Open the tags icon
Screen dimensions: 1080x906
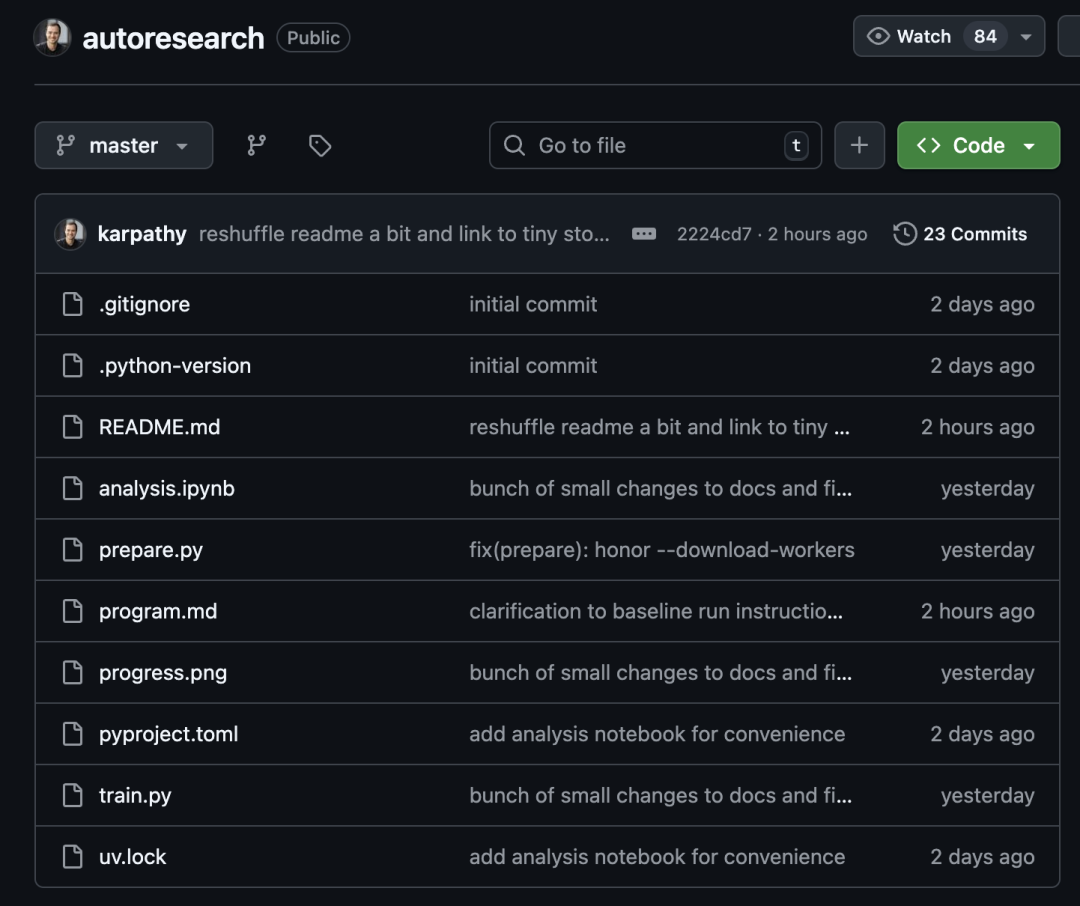(x=320, y=146)
